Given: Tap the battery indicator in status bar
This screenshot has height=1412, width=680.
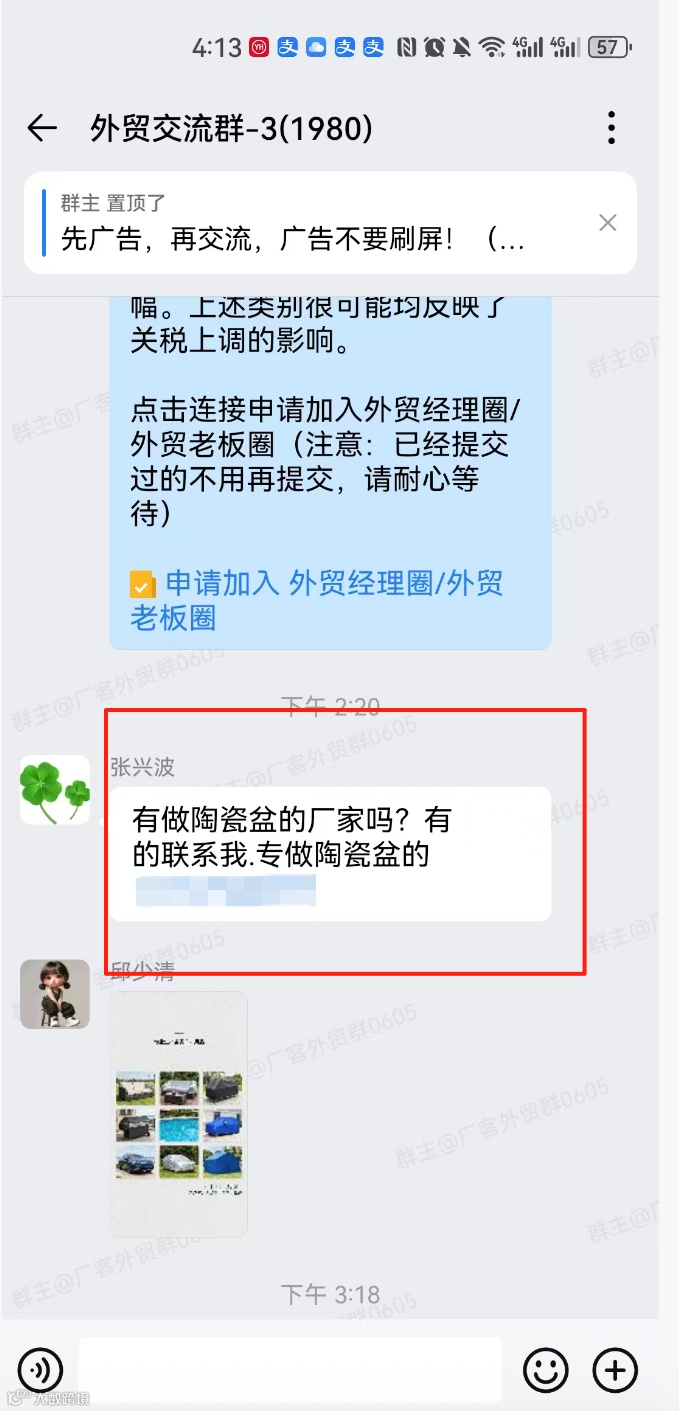Looking at the screenshot, I should click(x=610, y=47).
